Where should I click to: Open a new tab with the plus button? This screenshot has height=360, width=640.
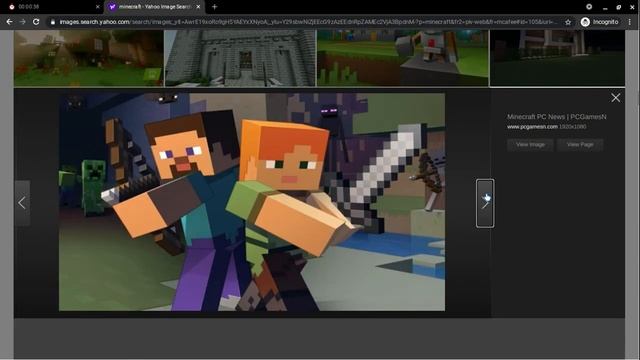pos(214,7)
